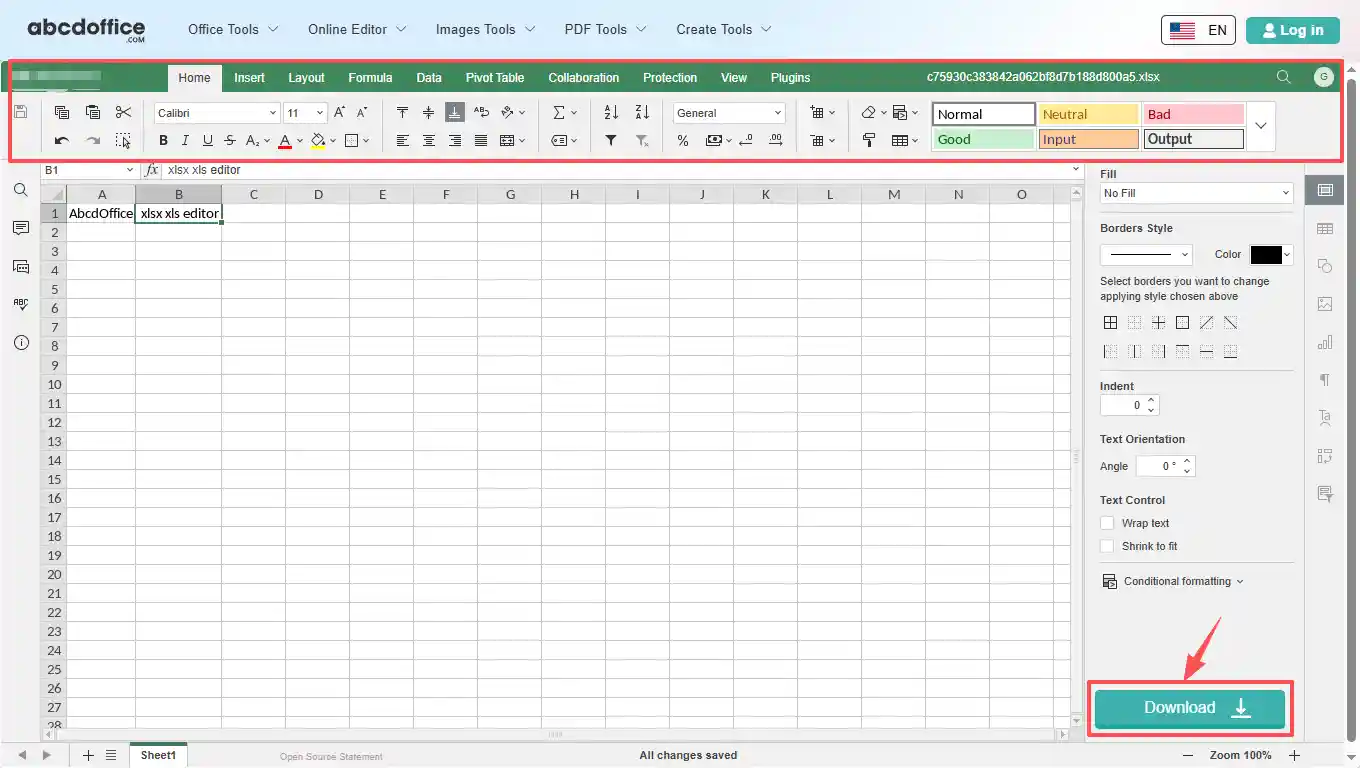This screenshot has width=1360, height=768.
Task: Enable the Wrap text checkbox
Action: pos(1107,523)
